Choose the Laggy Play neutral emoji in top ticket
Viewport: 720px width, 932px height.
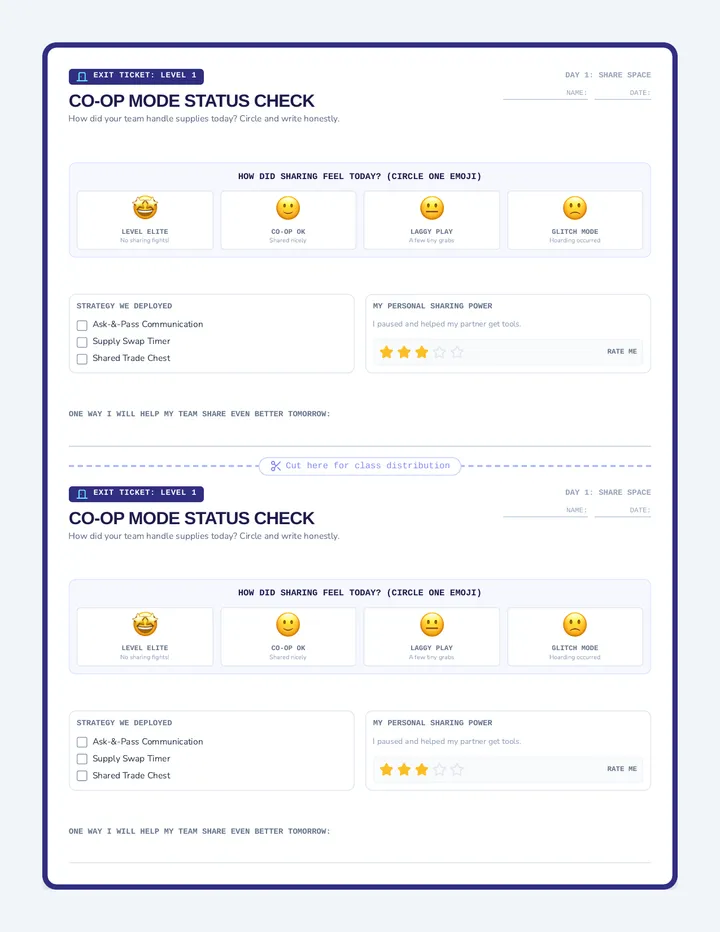[x=432, y=208]
